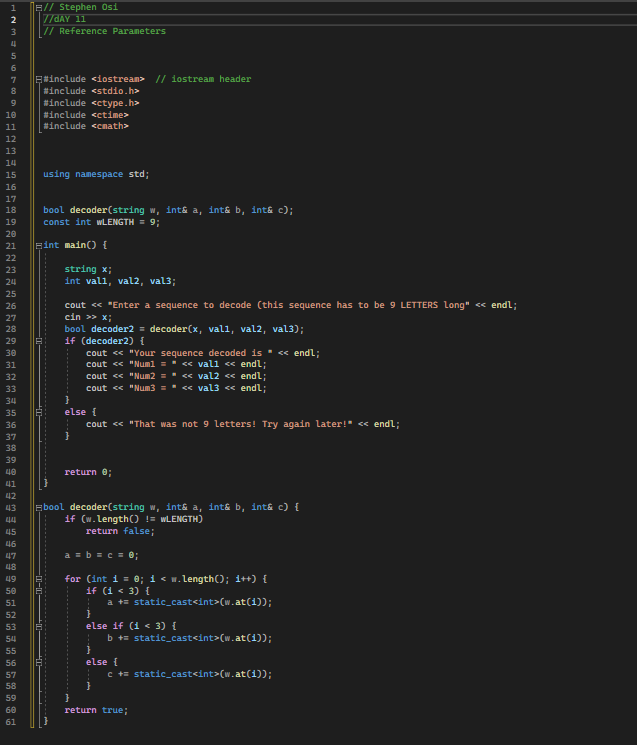
Task: Click 'Your sequence decoded is' string
Action: point(200,353)
